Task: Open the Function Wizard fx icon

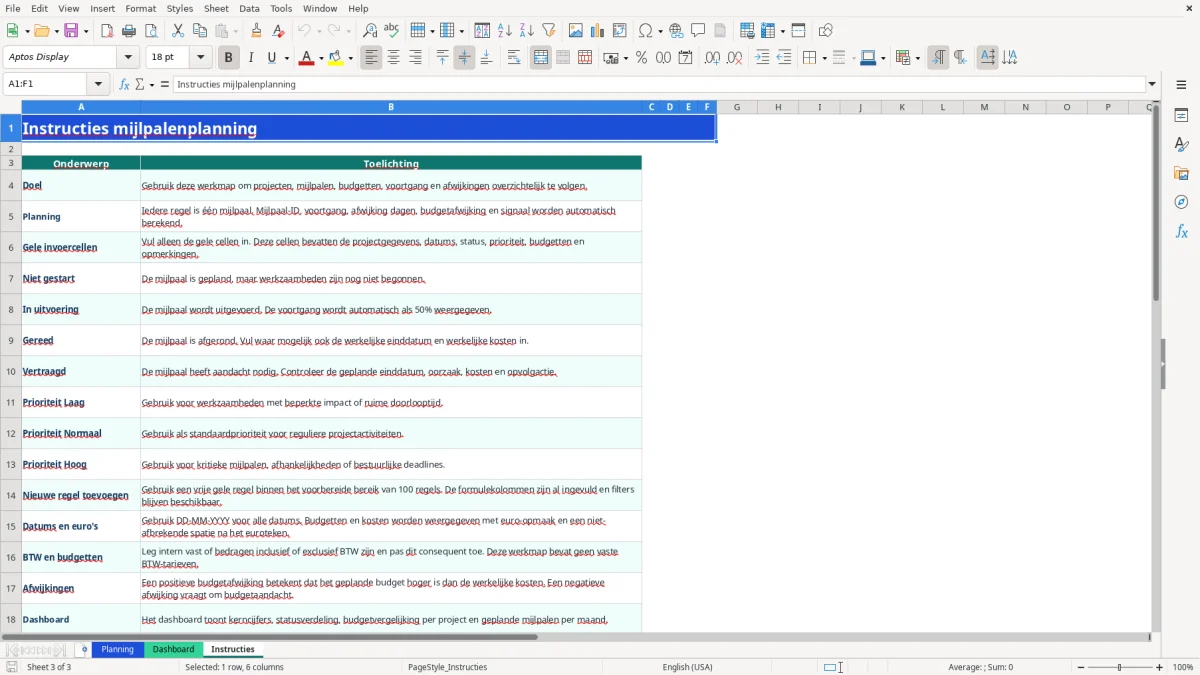Action: tap(124, 84)
